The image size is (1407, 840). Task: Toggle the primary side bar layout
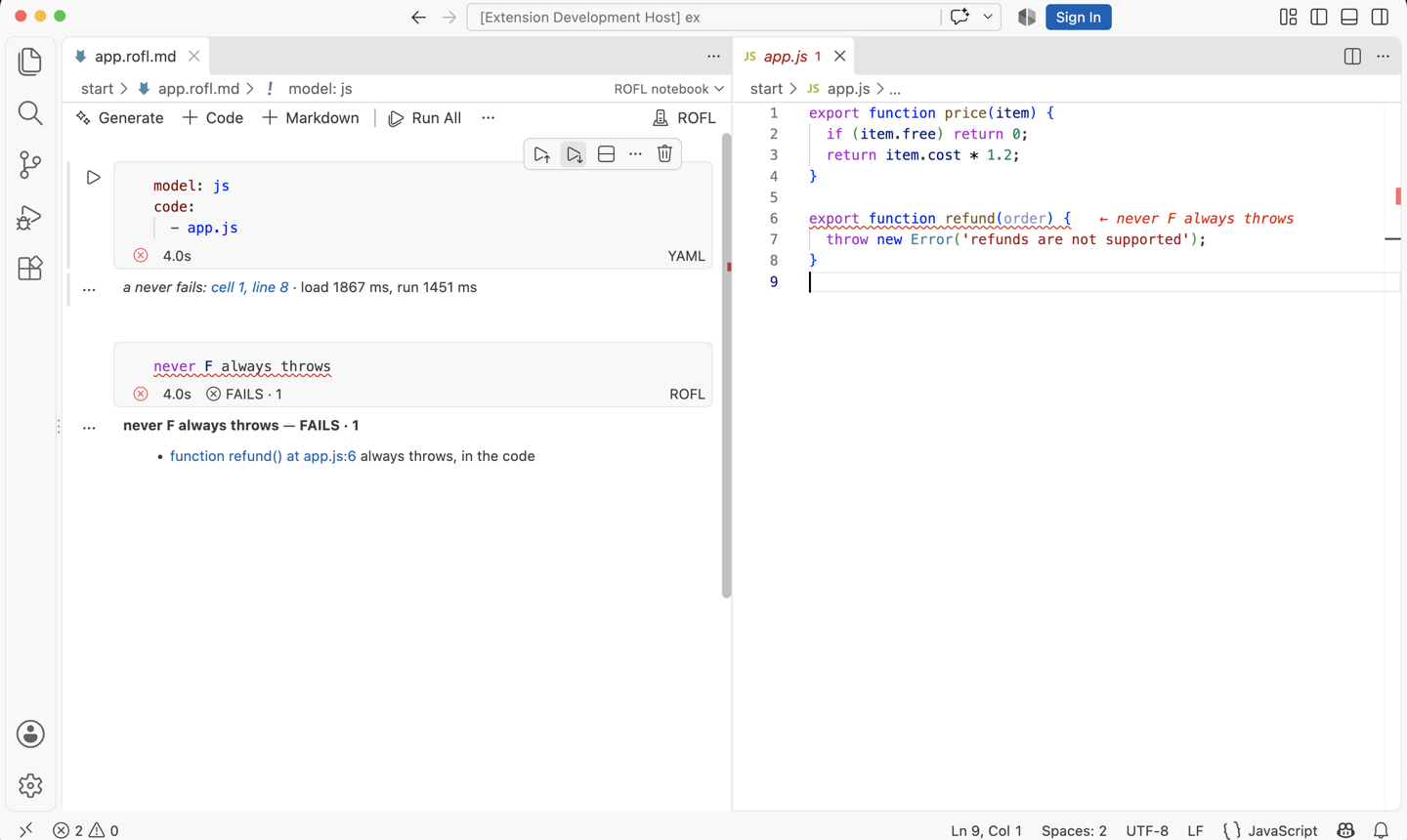pos(1319,17)
